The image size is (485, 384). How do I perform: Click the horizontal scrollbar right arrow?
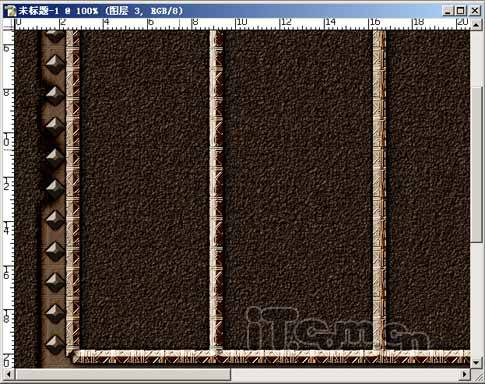tap(464, 374)
